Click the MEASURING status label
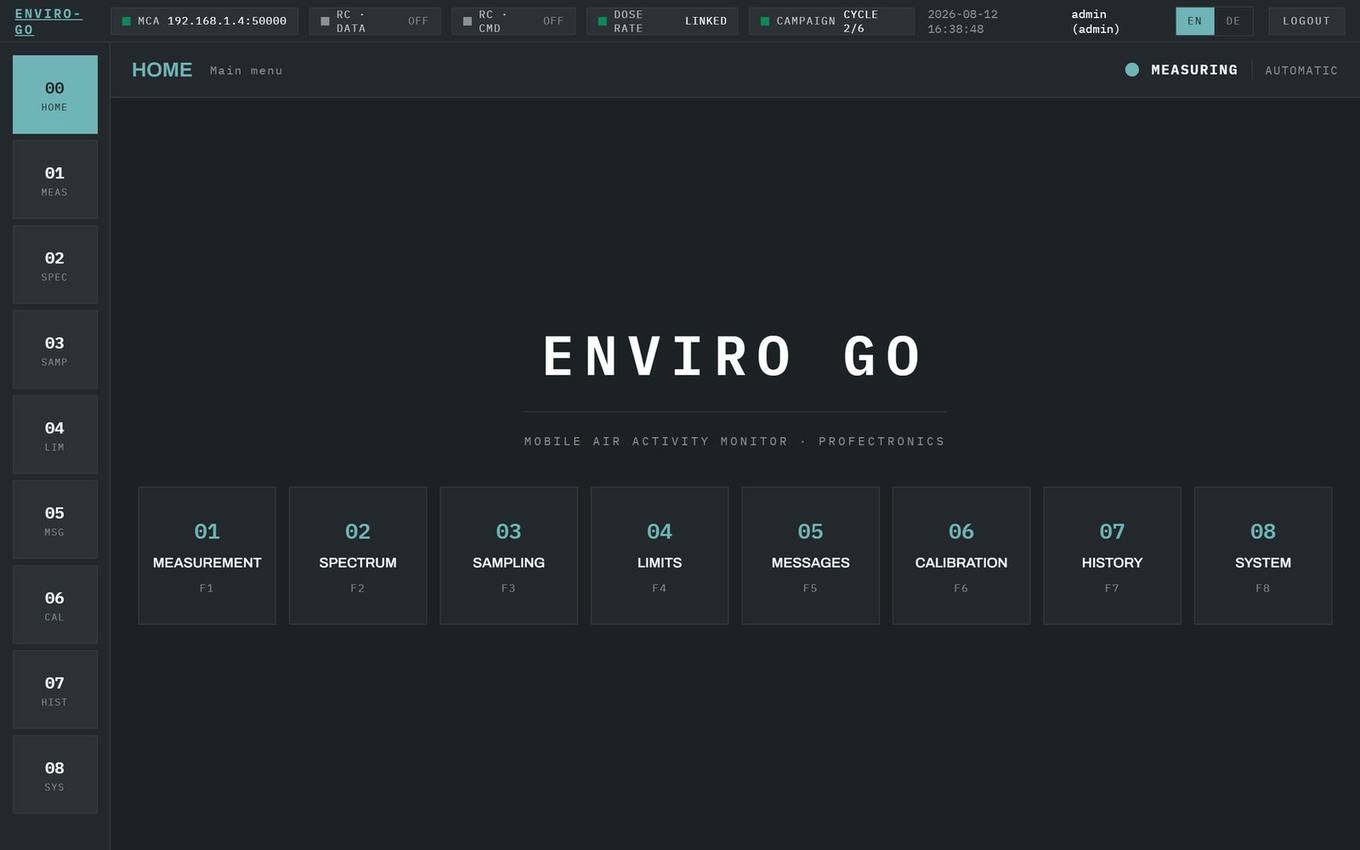 pyautogui.click(x=1194, y=70)
